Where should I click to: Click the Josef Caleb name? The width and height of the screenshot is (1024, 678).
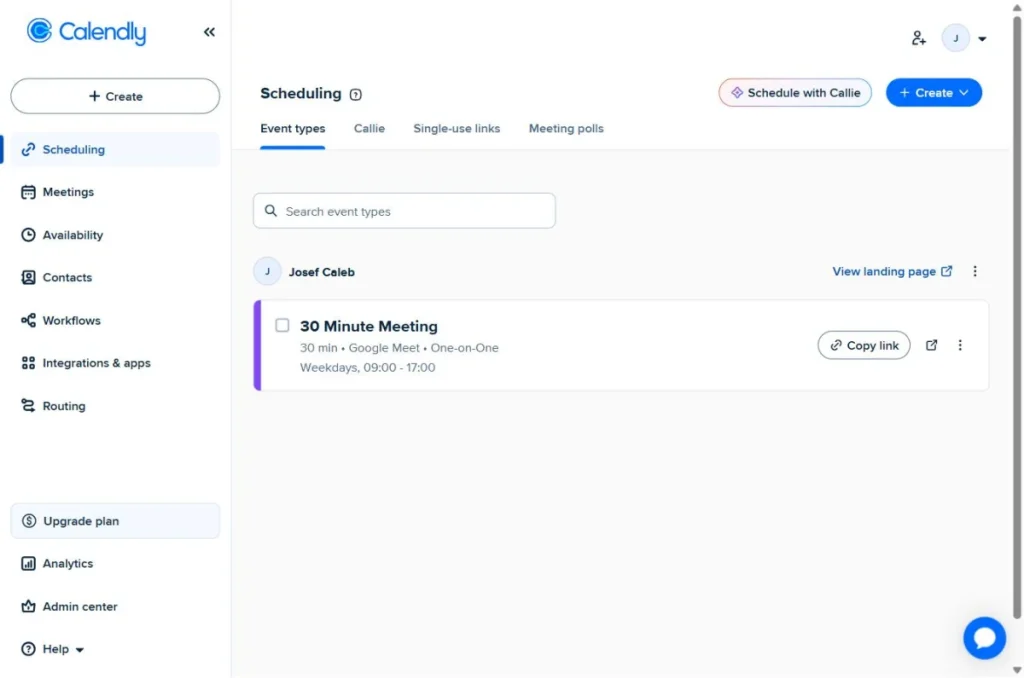[322, 272]
